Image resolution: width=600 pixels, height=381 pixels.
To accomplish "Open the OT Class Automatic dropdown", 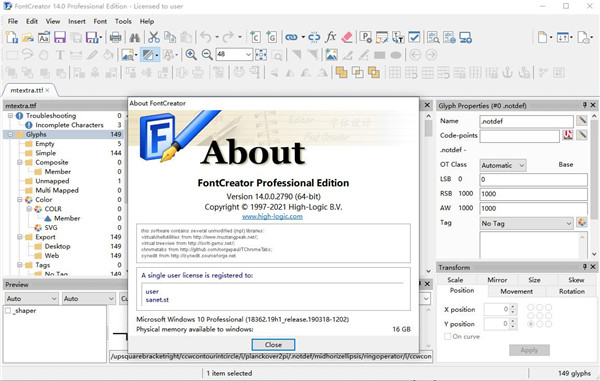I will (503, 165).
